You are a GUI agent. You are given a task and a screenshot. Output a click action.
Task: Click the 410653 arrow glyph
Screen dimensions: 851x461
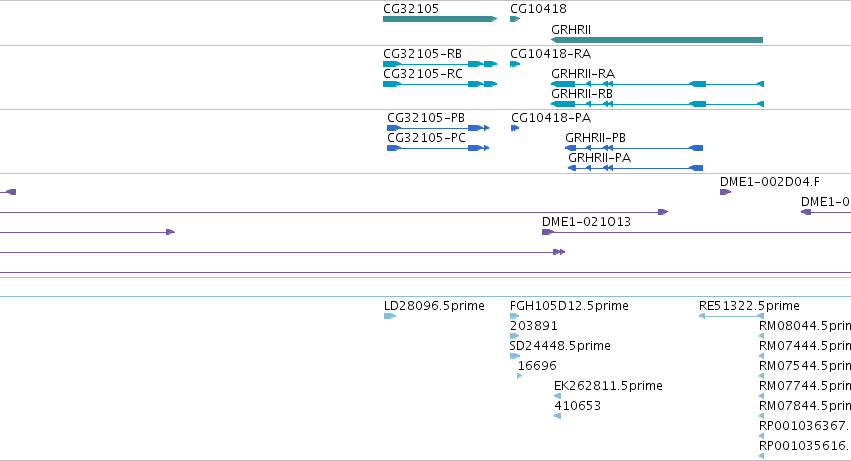click(557, 416)
